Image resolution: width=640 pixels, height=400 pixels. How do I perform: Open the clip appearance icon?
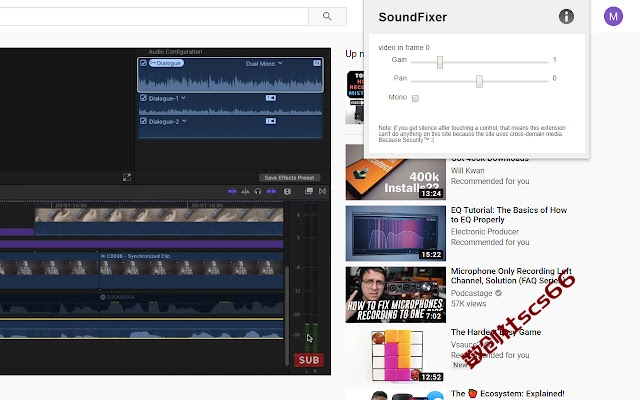(x=287, y=191)
